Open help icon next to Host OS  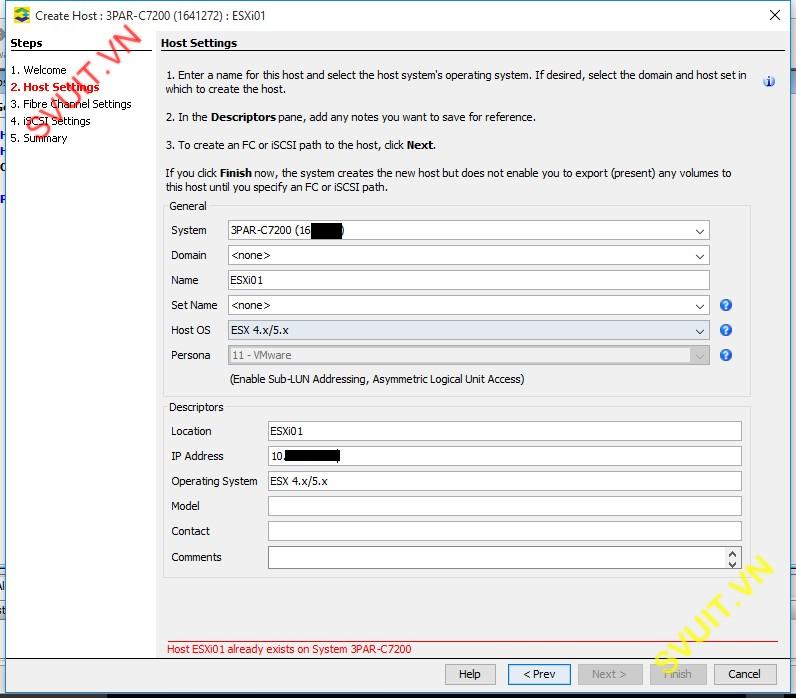pyautogui.click(x=726, y=330)
